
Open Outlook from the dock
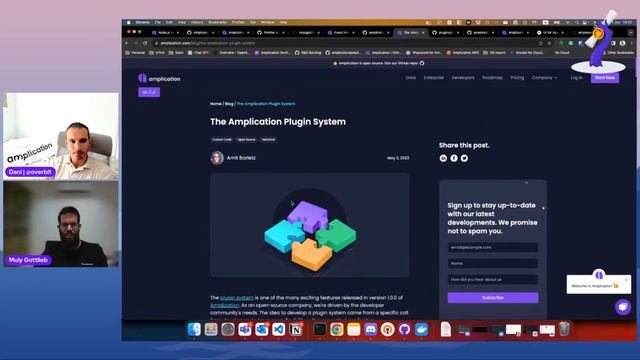[x=262, y=329]
